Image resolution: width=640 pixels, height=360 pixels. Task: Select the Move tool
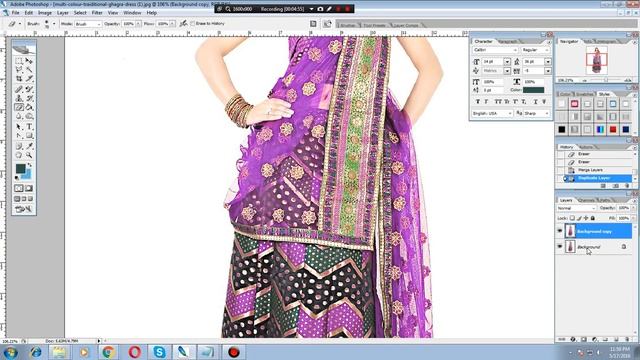click(29, 61)
